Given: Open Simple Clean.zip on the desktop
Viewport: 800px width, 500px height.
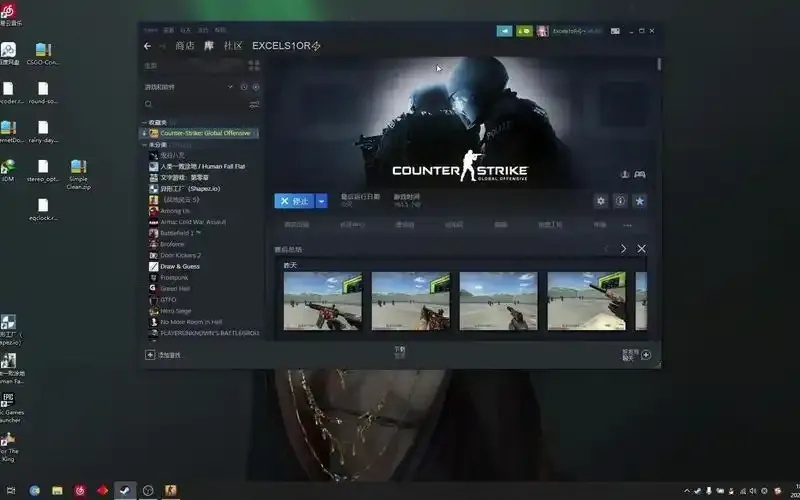Looking at the screenshot, I should tap(79, 174).
